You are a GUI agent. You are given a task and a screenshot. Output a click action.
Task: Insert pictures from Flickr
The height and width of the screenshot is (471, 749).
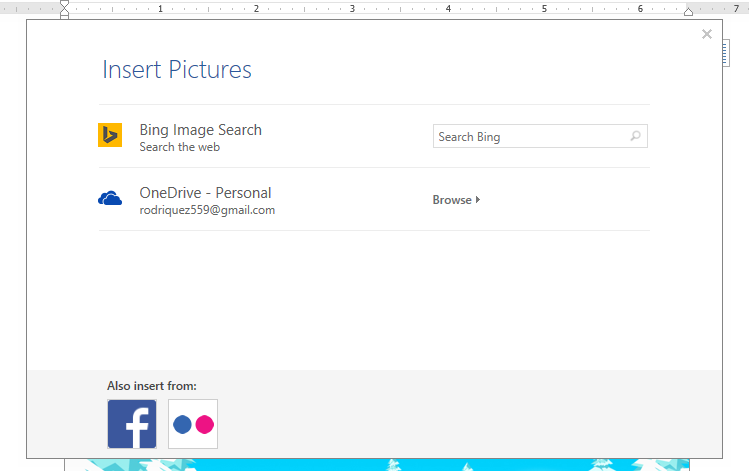pyautogui.click(x=193, y=424)
